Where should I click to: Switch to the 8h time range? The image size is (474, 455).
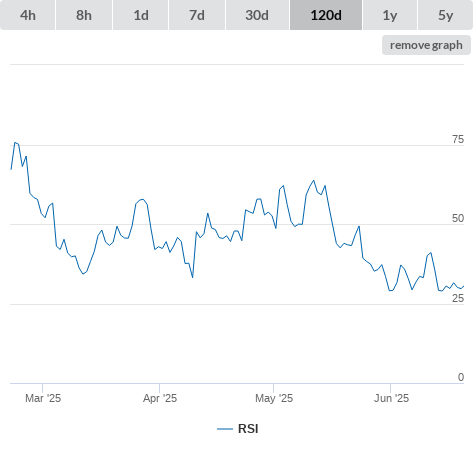(84, 15)
